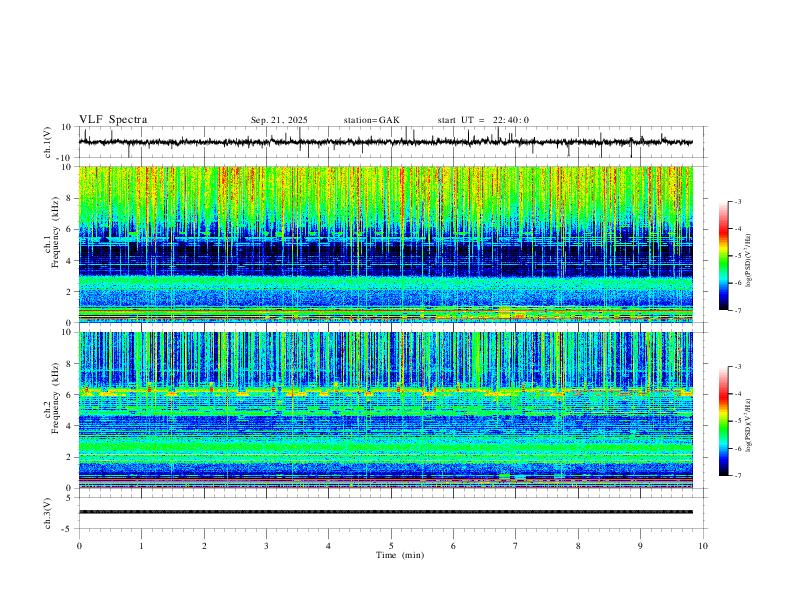Click the "4" kHz tick on ch.2 frequency axis

69,426
